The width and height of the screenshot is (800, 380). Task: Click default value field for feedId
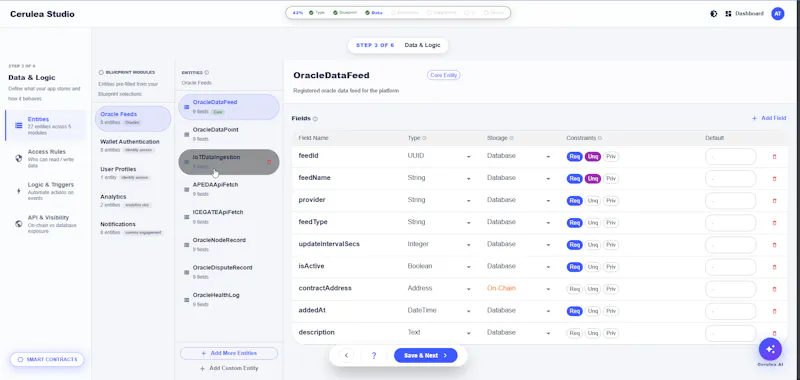(x=731, y=157)
